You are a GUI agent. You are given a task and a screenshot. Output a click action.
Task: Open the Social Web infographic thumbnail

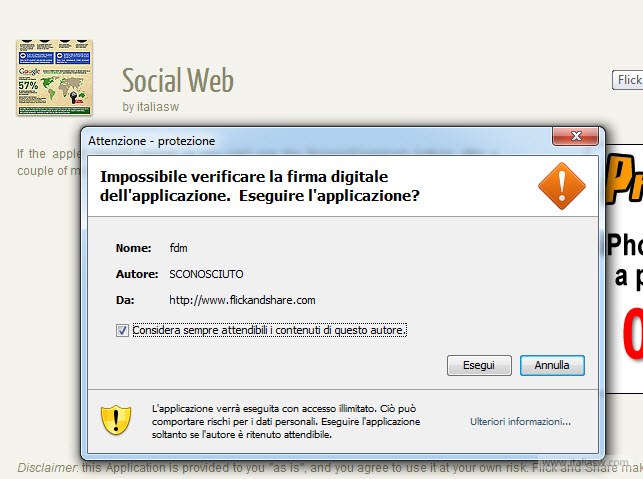coord(54,78)
